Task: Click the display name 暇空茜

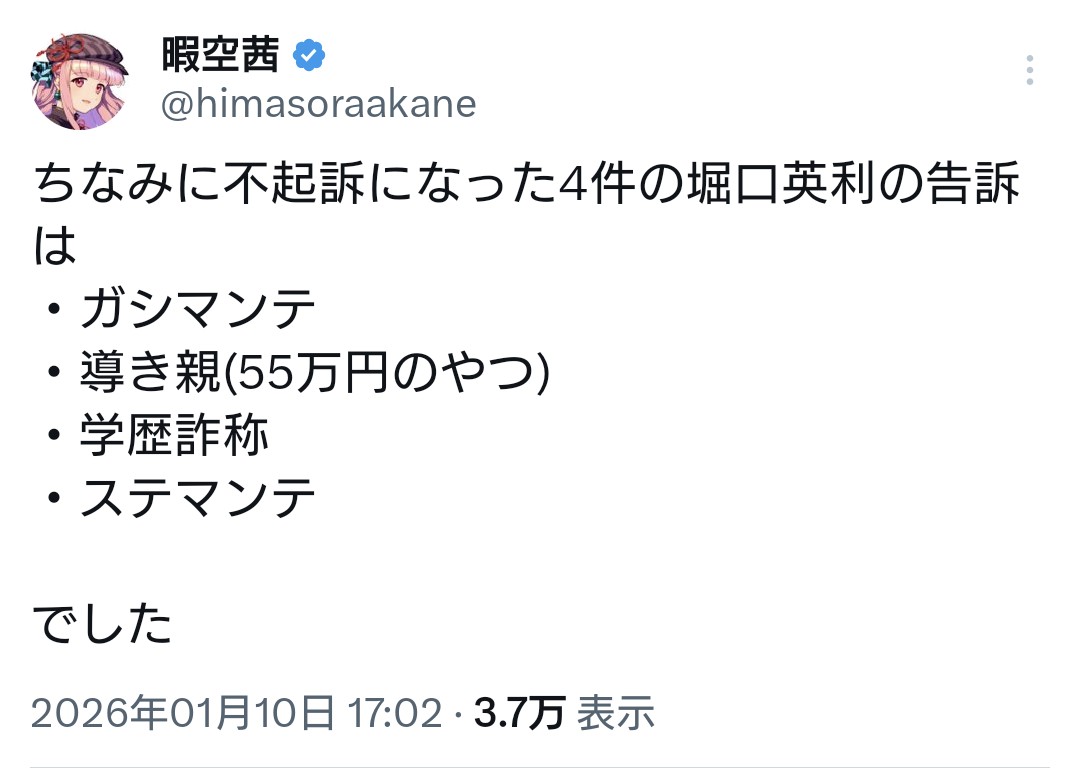Action: [x=220, y=57]
